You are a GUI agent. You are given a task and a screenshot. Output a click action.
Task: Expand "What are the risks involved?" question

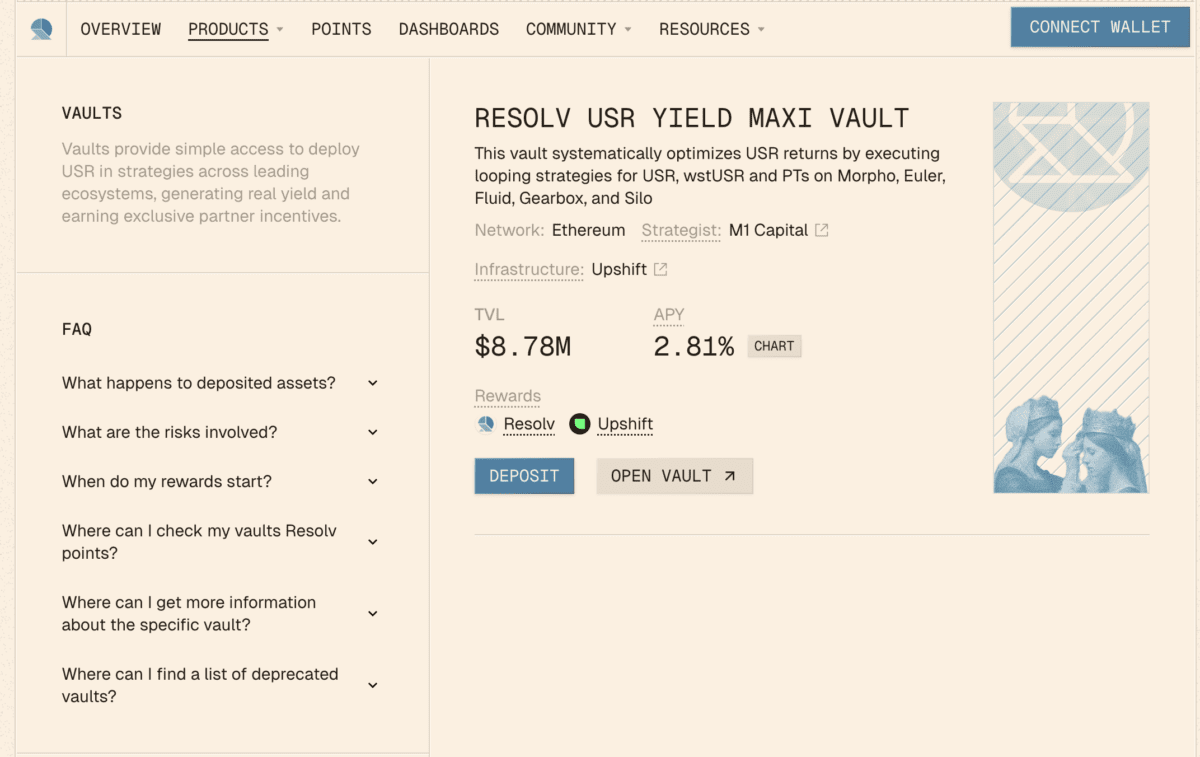click(373, 432)
